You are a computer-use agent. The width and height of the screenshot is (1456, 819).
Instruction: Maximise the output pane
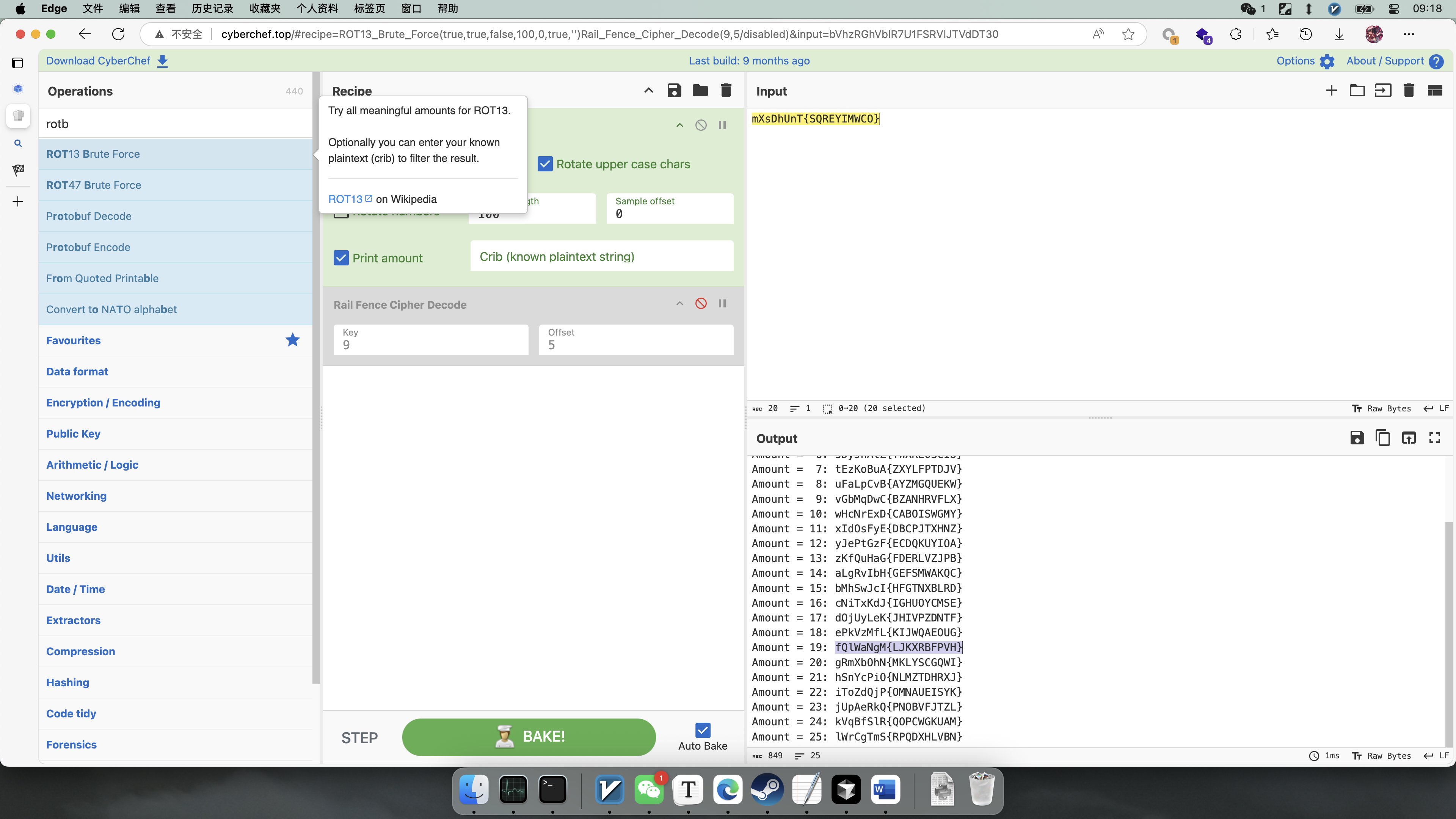click(1435, 438)
